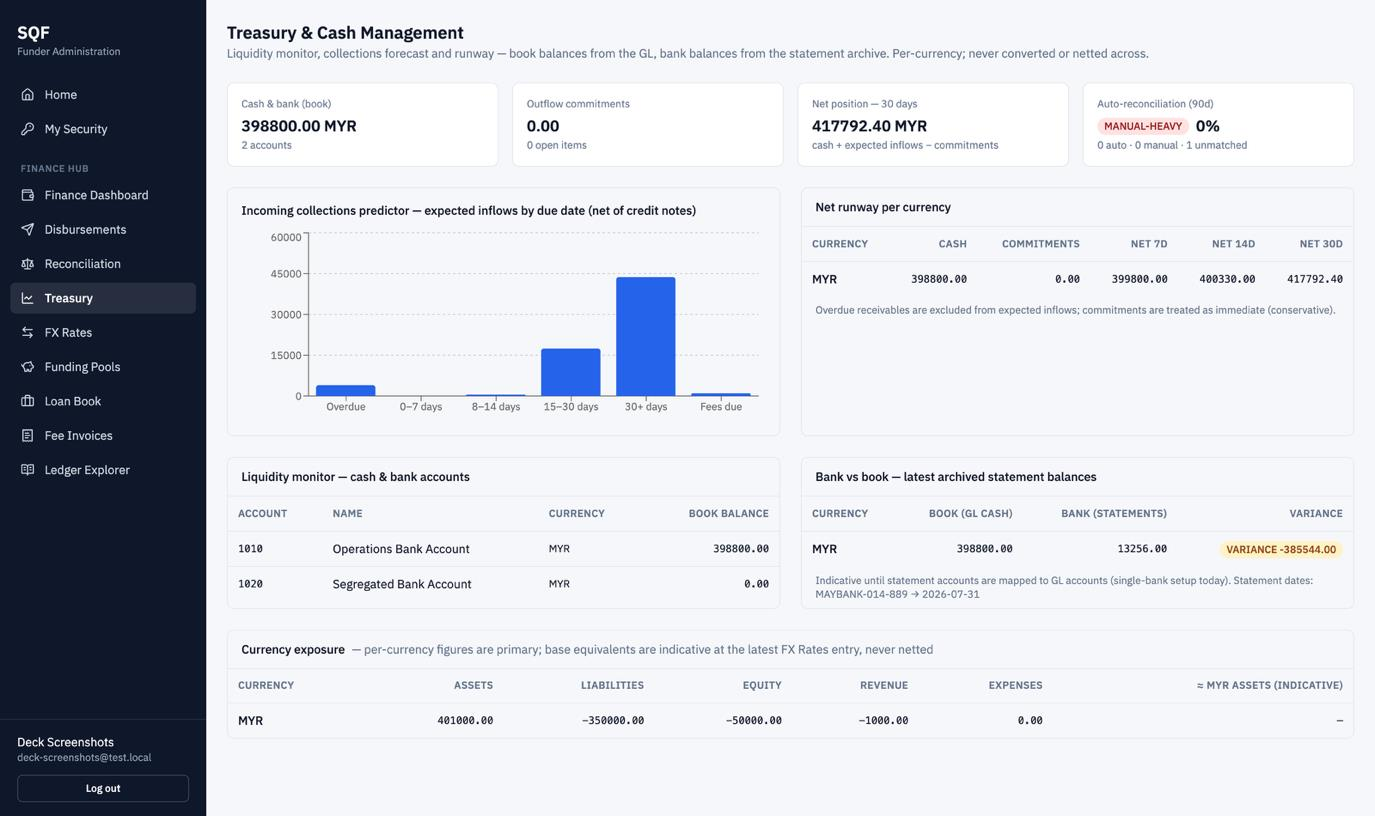Click the 15–30 days chart bar
1375x816 pixels.
tap(571, 372)
